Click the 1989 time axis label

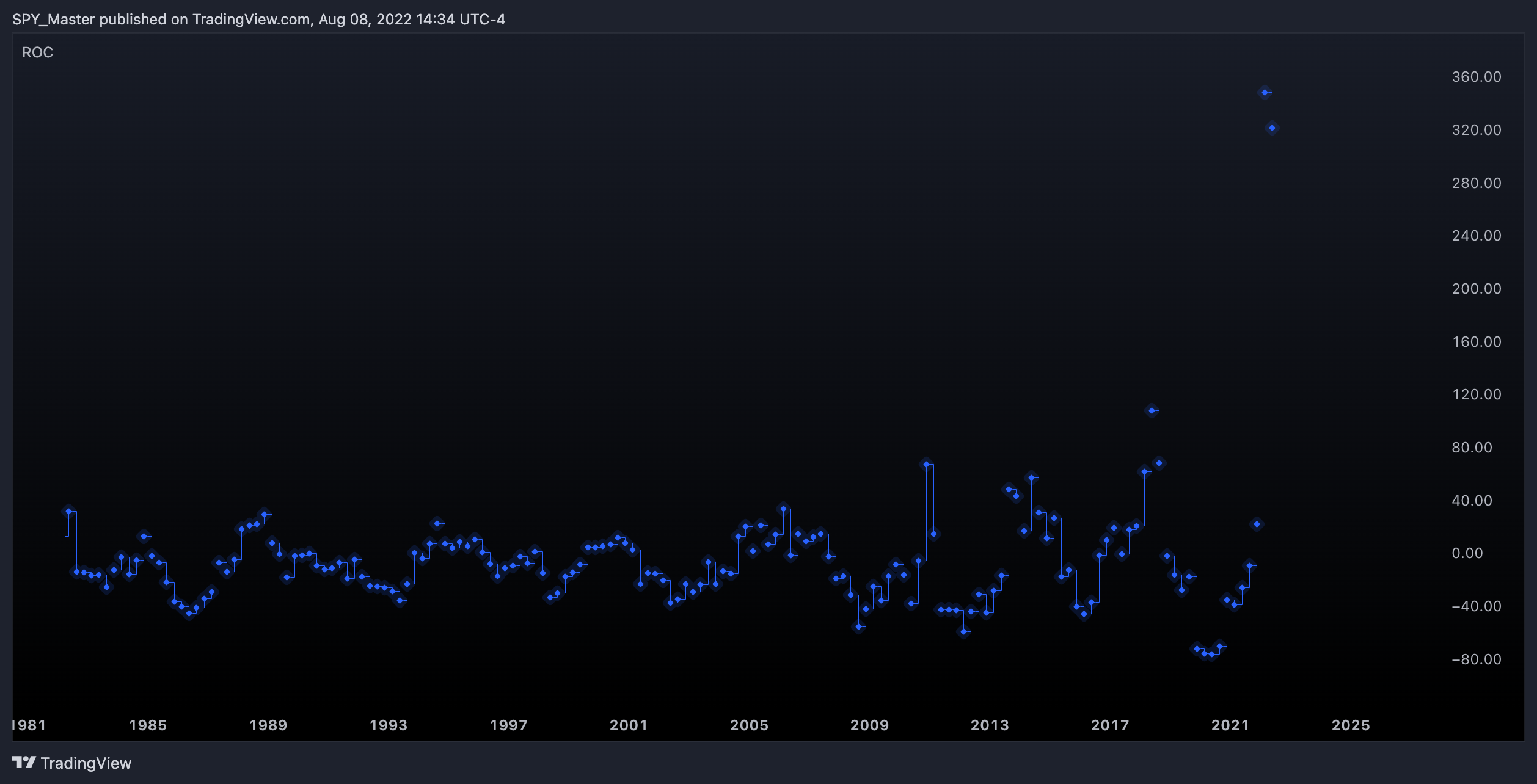coord(268,725)
